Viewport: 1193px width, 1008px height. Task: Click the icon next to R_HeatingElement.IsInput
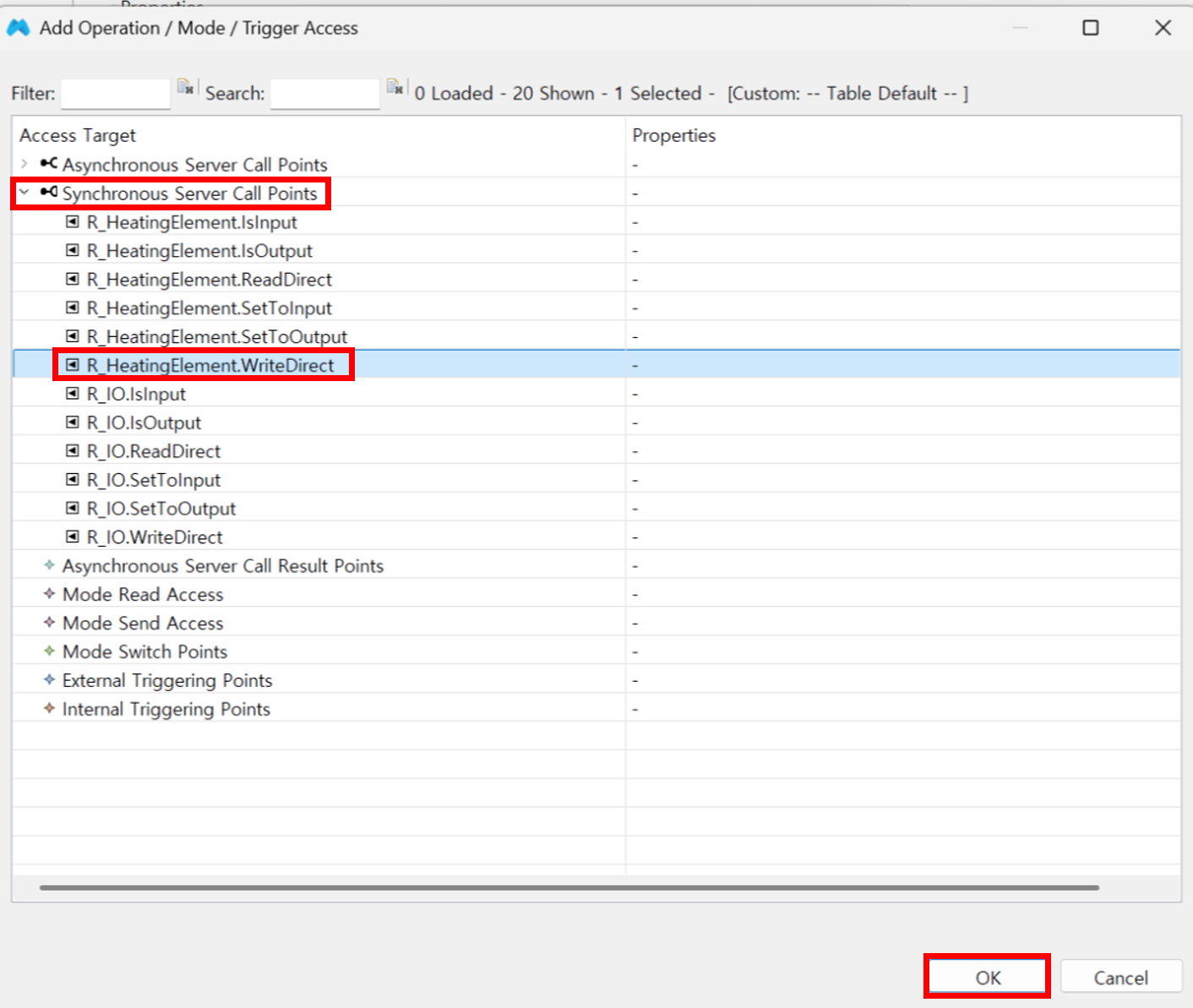(x=73, y=222)
